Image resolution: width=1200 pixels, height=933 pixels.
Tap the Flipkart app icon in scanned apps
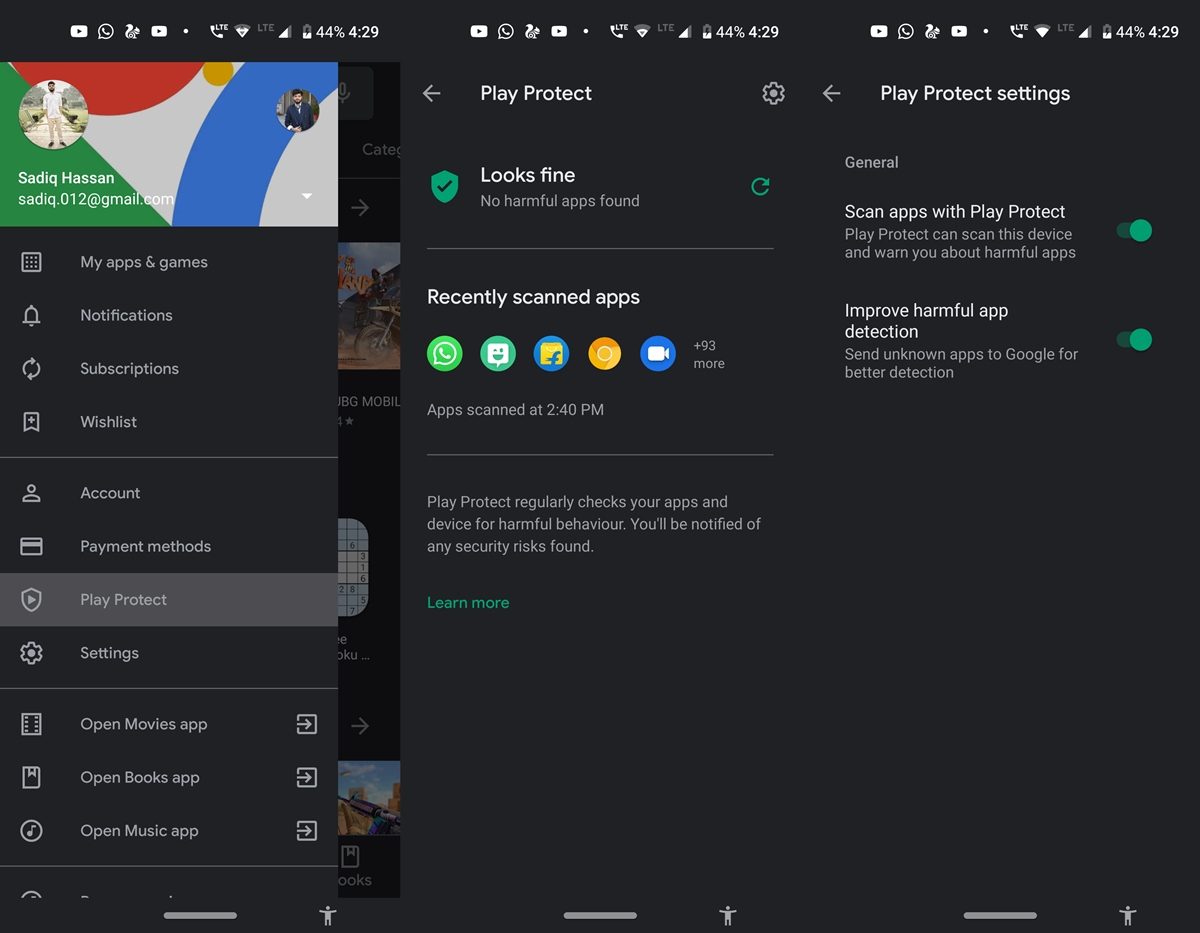click(x=551, y=353)
